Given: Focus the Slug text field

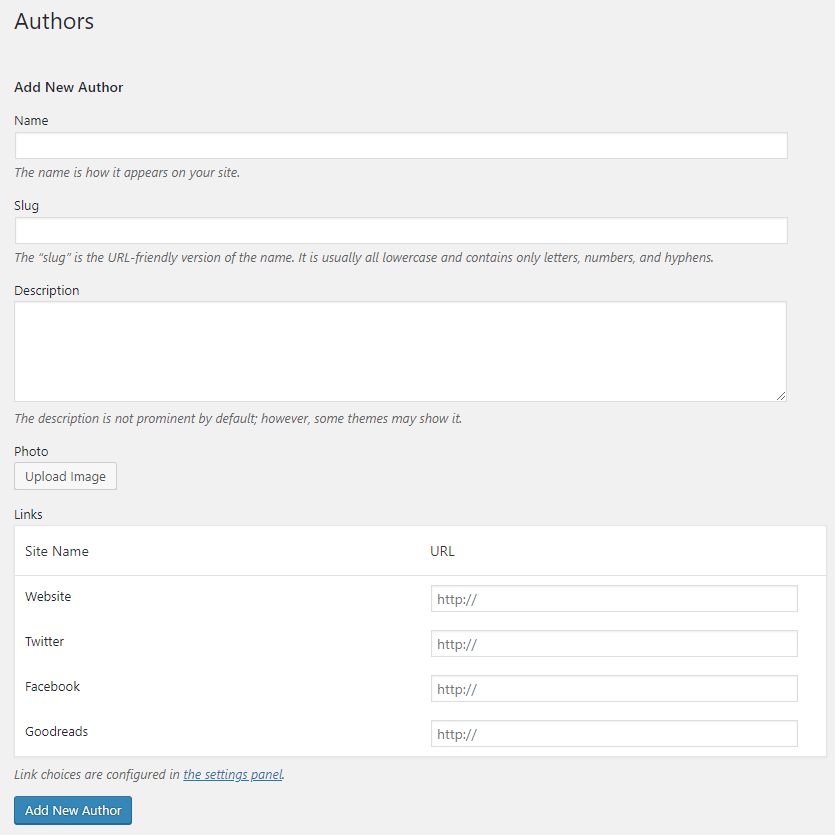Looking at the screenshot, I should (x=401, y=231).
